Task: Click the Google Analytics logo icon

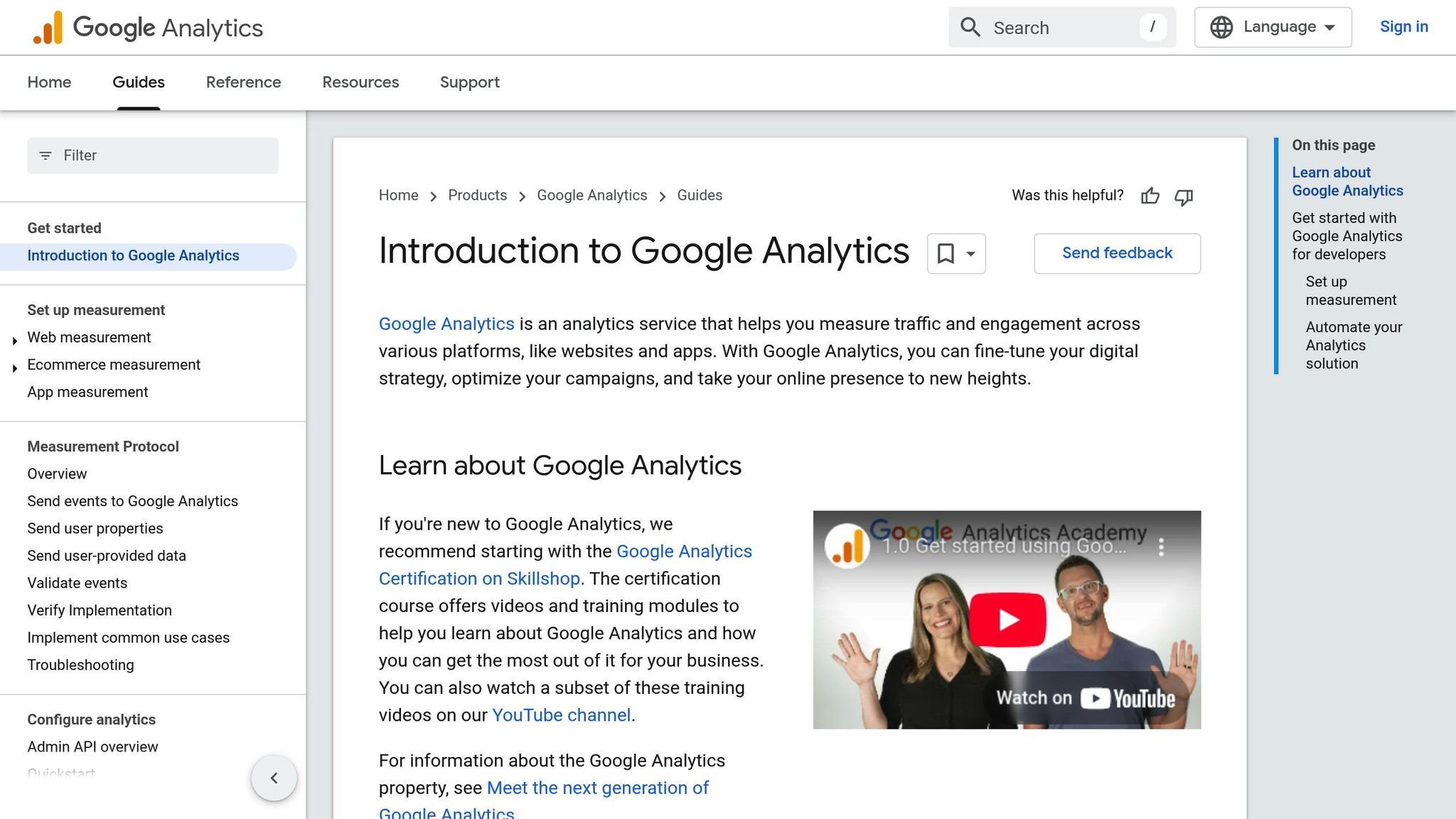Action: 48,27
